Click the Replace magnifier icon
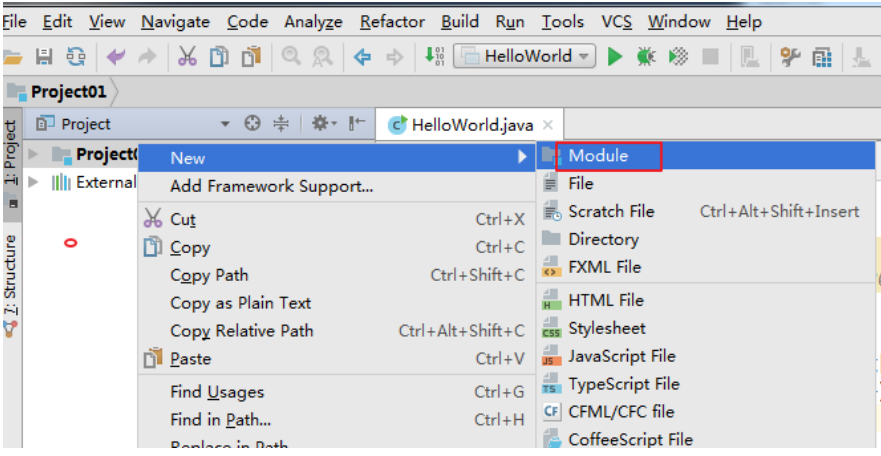Screen dimensions: 881x456 pos(323,57)
